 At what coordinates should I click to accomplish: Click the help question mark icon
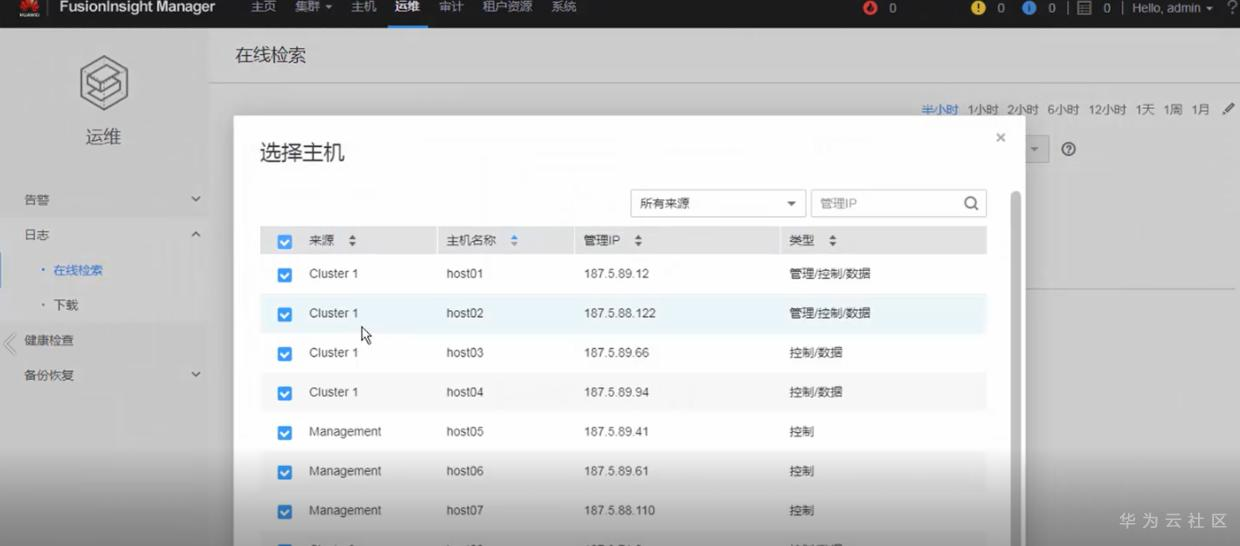pos(1068,149)
